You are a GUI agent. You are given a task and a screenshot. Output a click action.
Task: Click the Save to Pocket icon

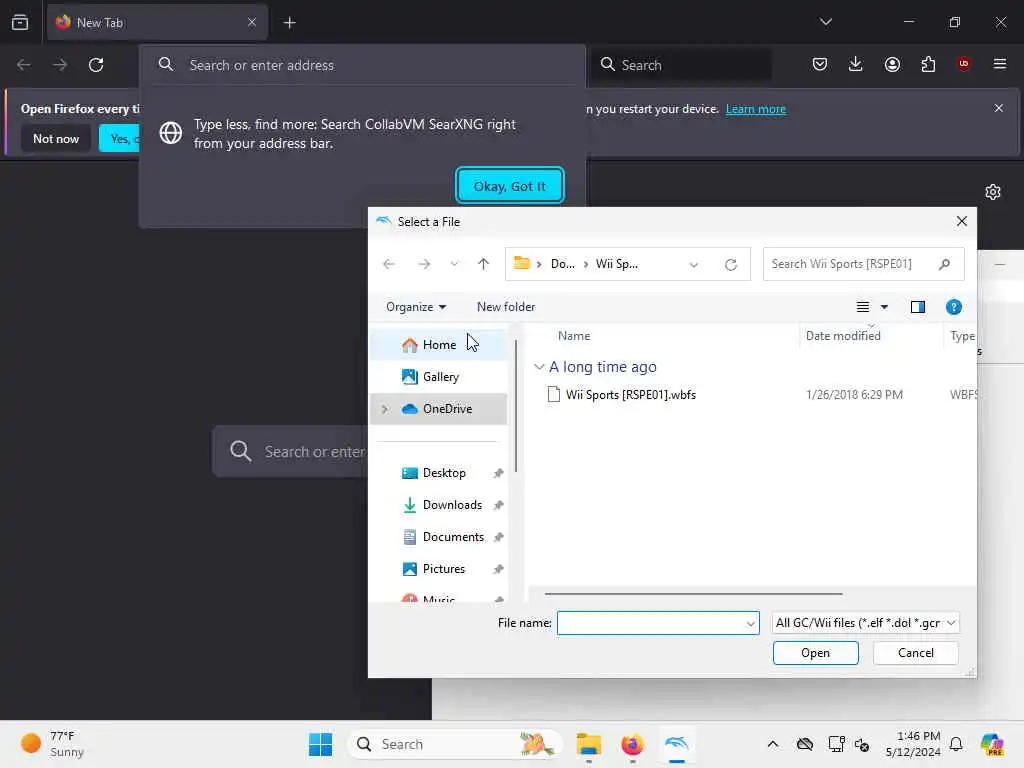coord(820,64)
